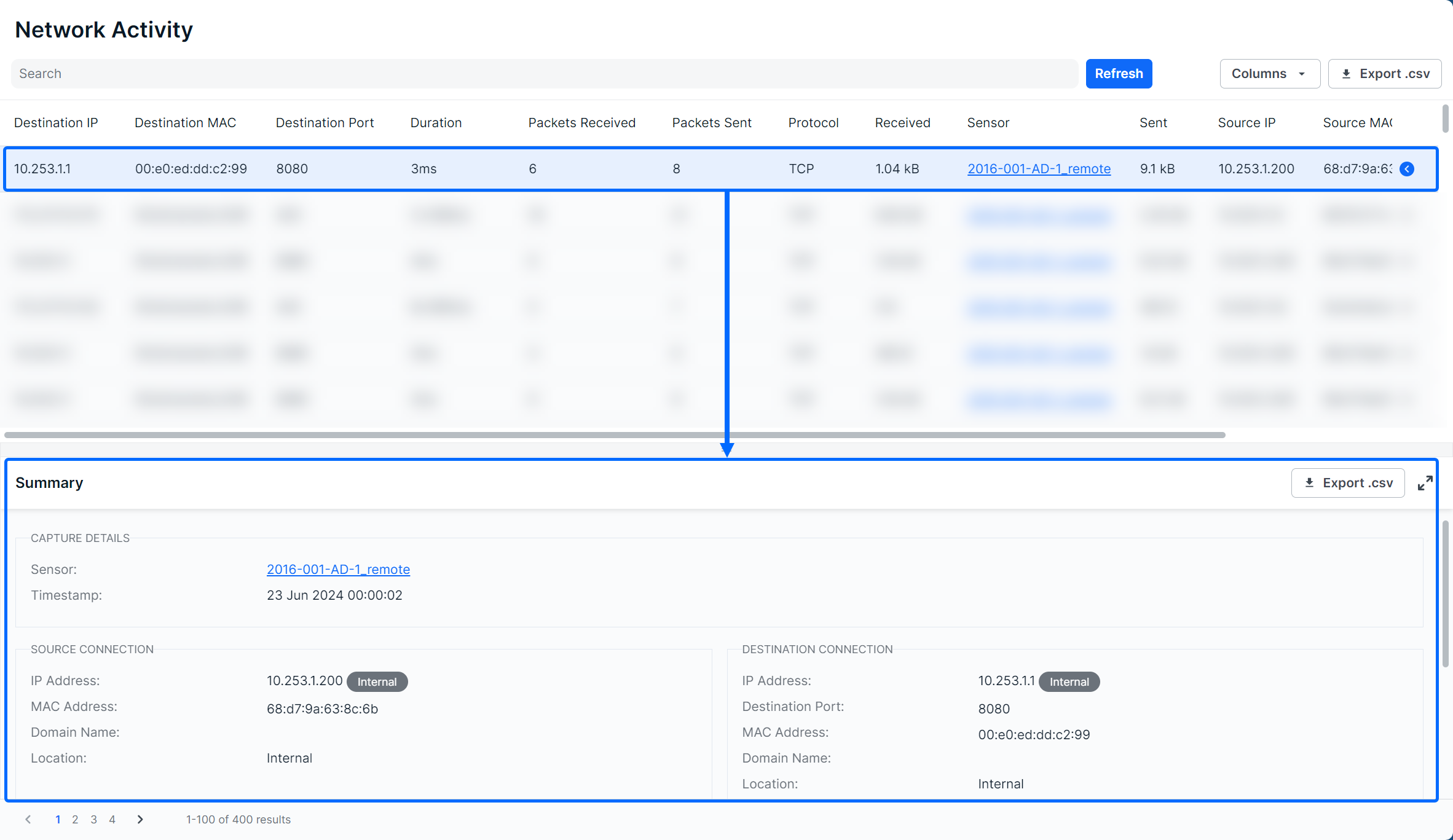The width and height of the screenshot is (1453, 840).
Task: Jump to results page 2
Action: click(x=75, y=819)
